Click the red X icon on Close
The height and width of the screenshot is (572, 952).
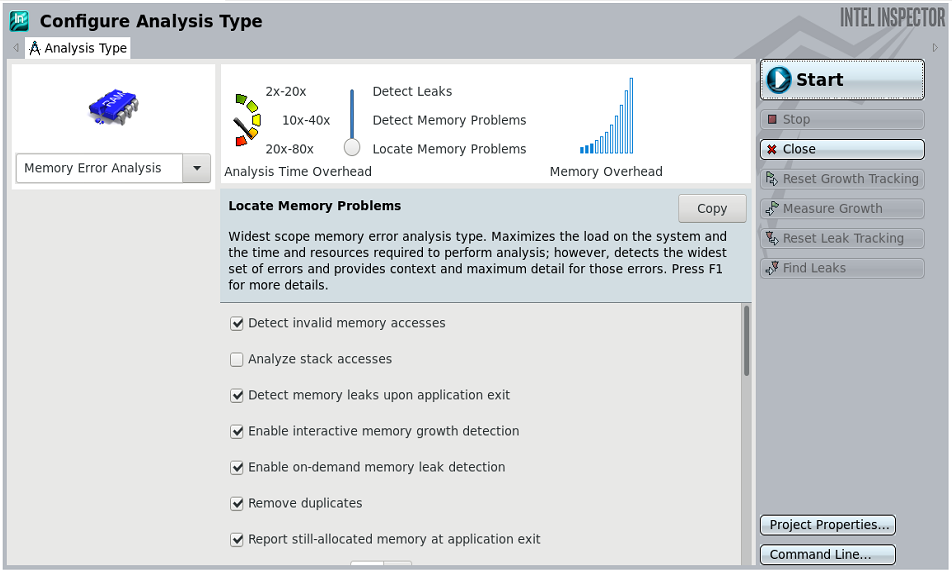pos(772,149)
